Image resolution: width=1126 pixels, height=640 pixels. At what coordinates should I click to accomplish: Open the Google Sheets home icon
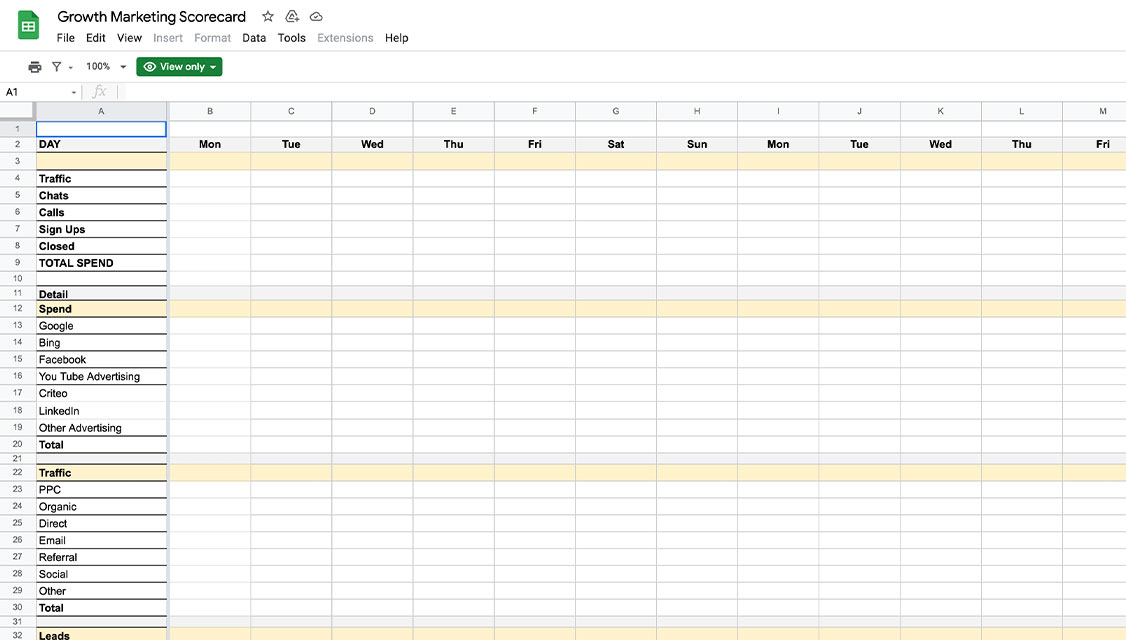click(28, 26)
